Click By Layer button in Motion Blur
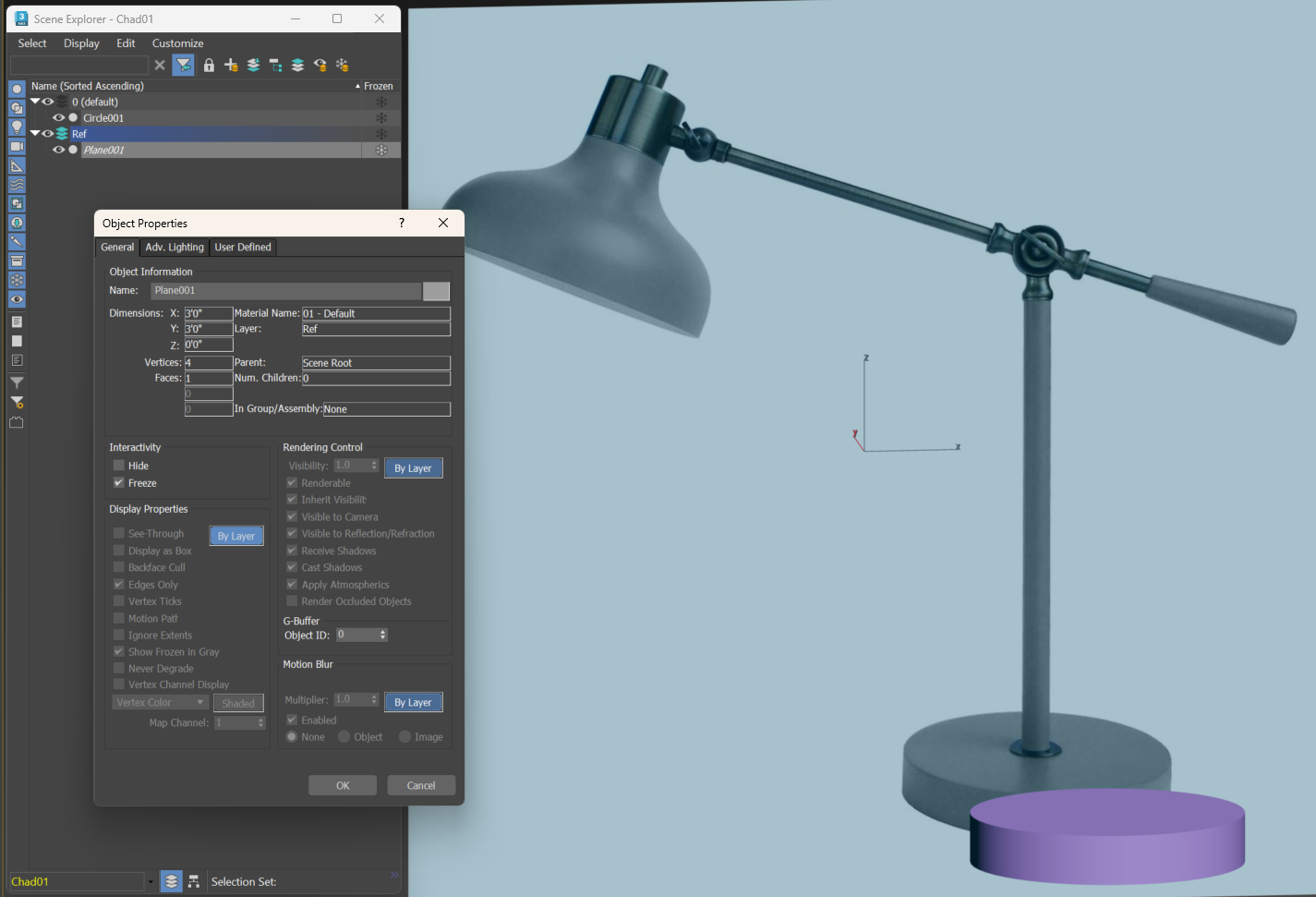1316x897 pixels. point(413,702)
